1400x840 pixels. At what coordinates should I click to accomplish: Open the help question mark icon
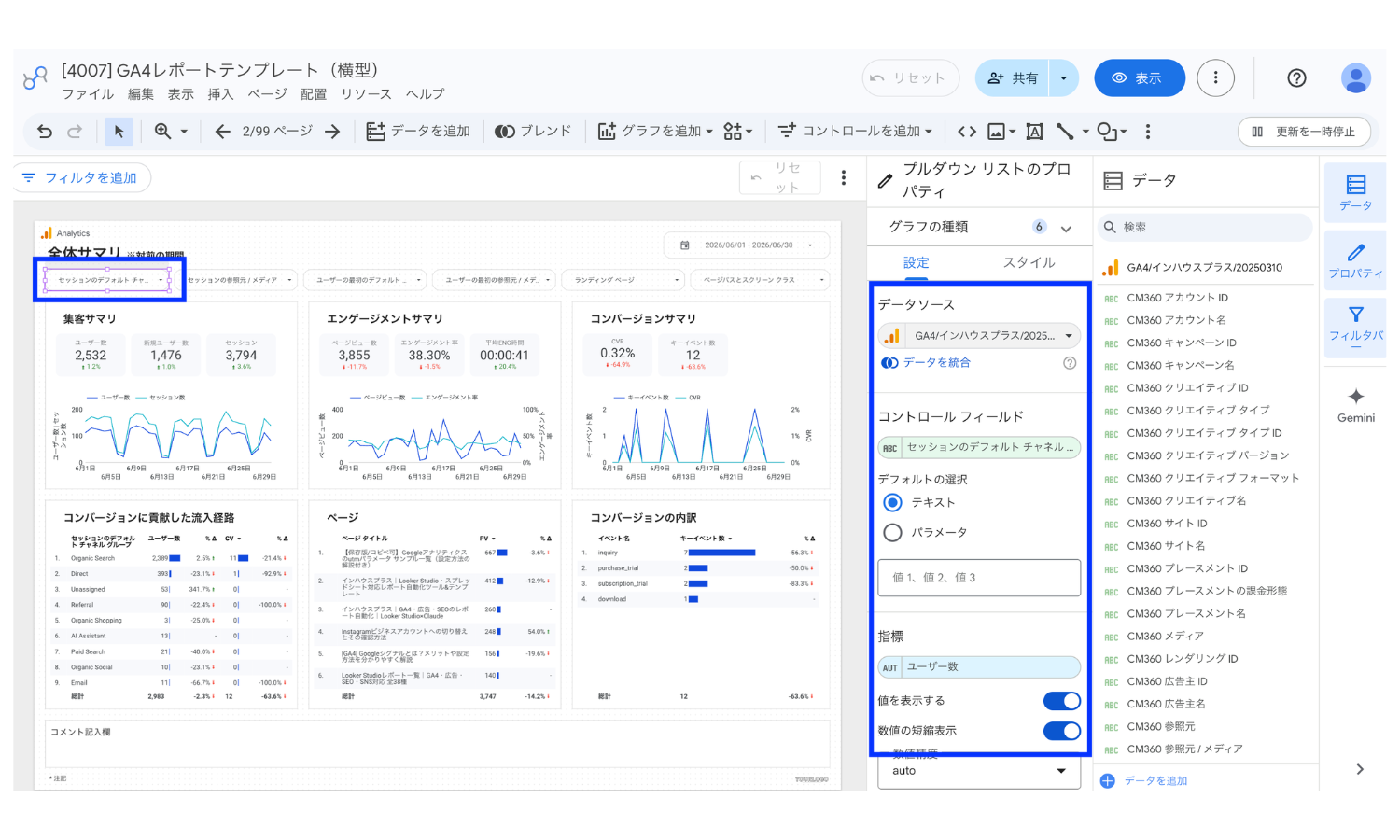1296,78
